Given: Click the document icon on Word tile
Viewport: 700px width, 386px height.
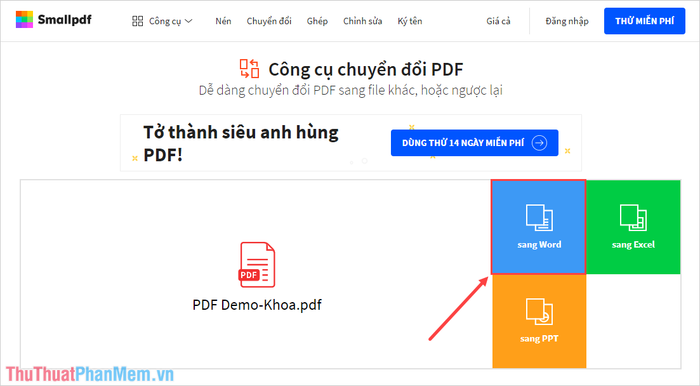Looking at the screenshot, I should tap(539, 217).
